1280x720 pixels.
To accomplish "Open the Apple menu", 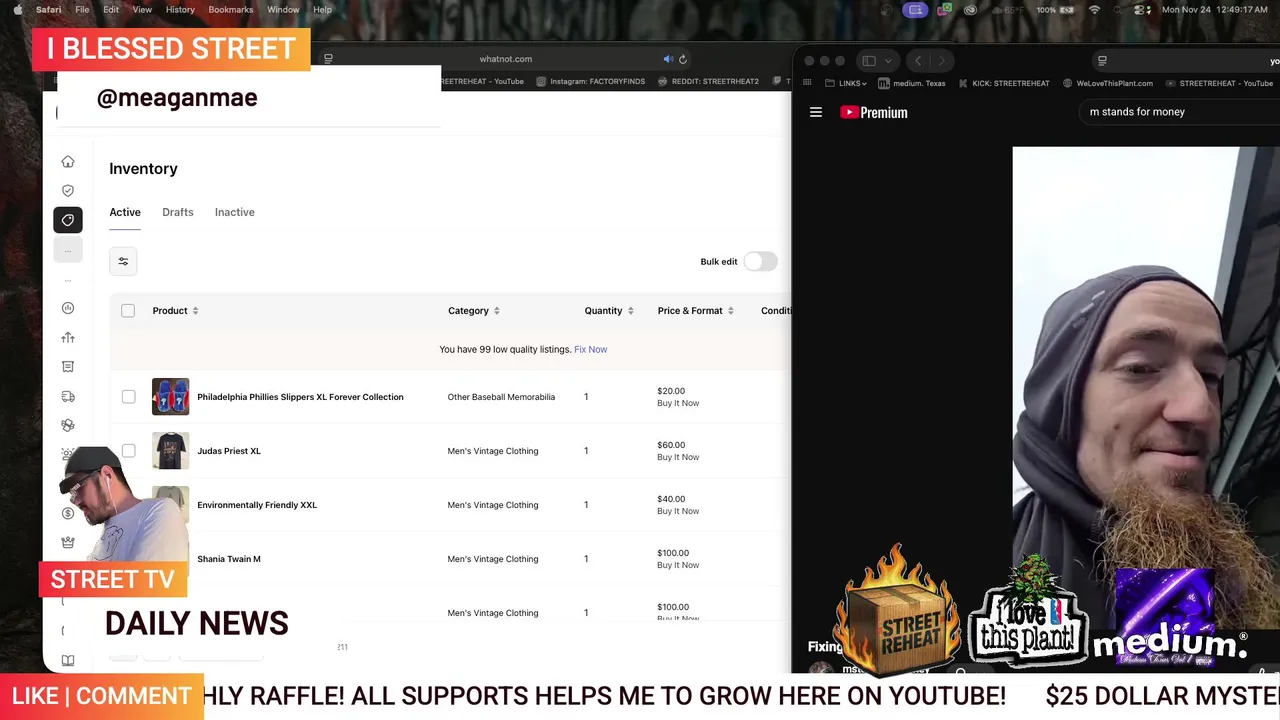I will click(17, 10).
